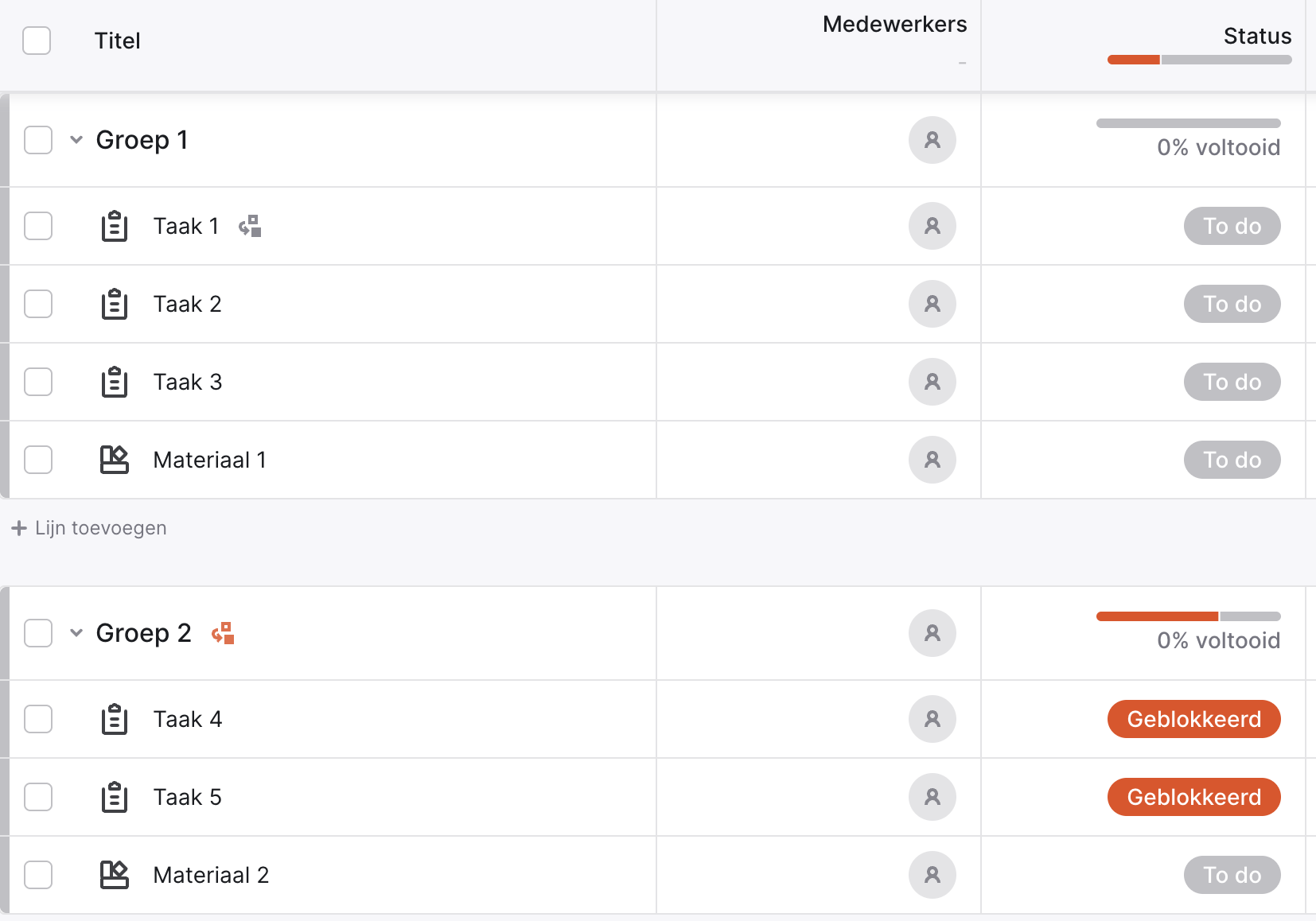Tick the select-all checkbox next to Titel

[37, 41]
